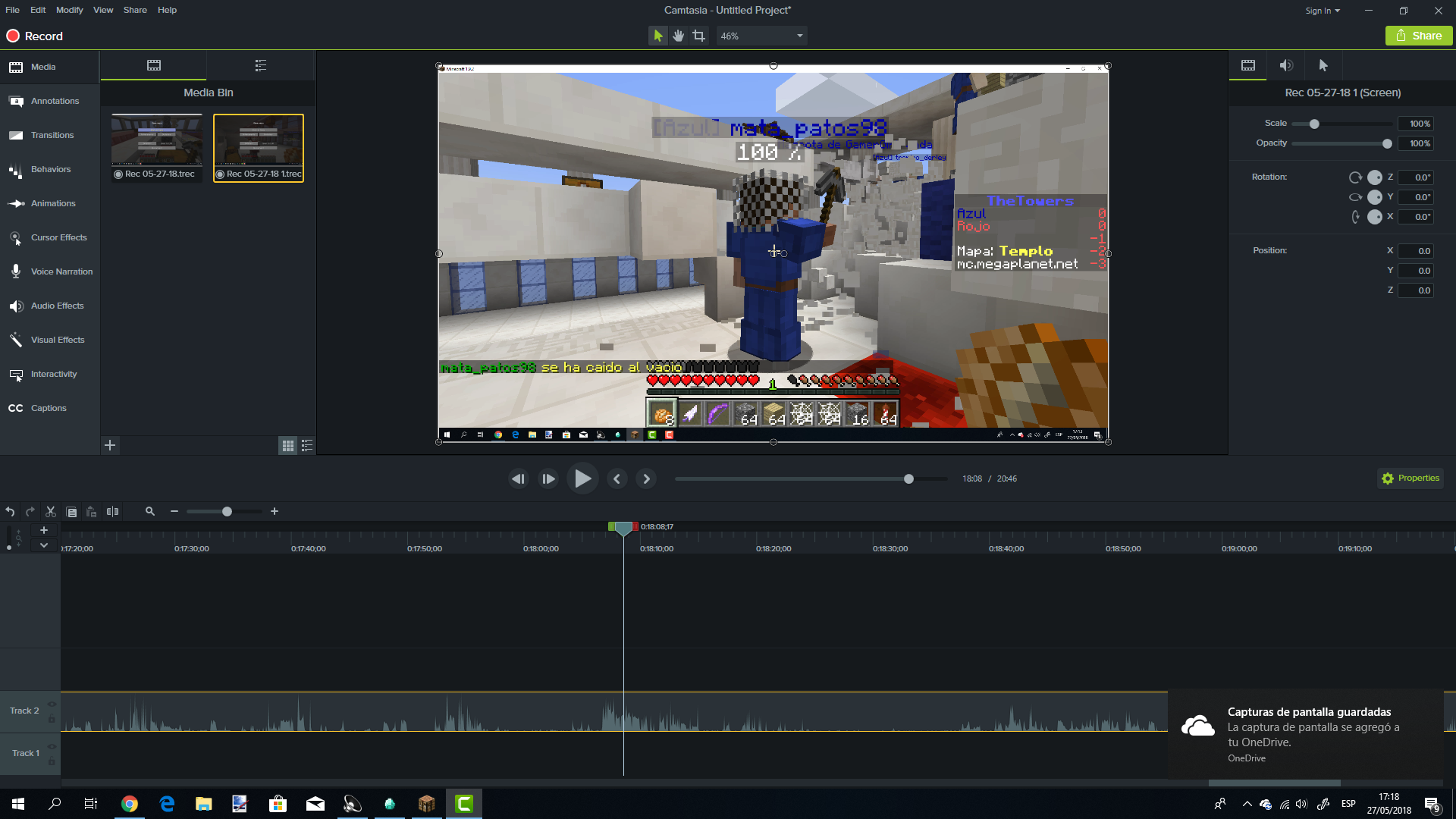Adjust the Scale slider handle
The width and height of the screenshot is (1456, 819).
[1314, 124]
